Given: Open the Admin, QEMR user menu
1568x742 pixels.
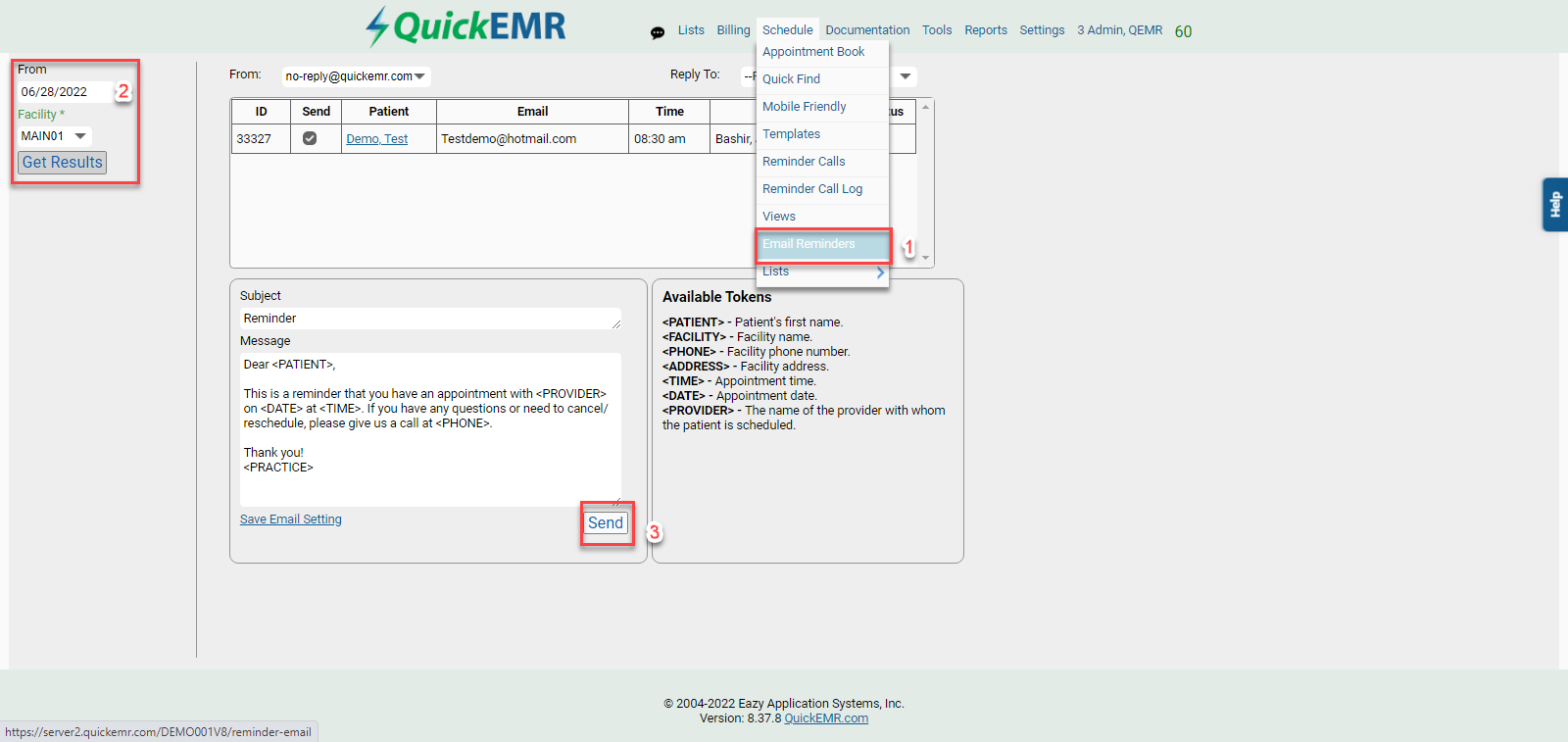Looking at the screenshot, I should tap(1119, 30).
